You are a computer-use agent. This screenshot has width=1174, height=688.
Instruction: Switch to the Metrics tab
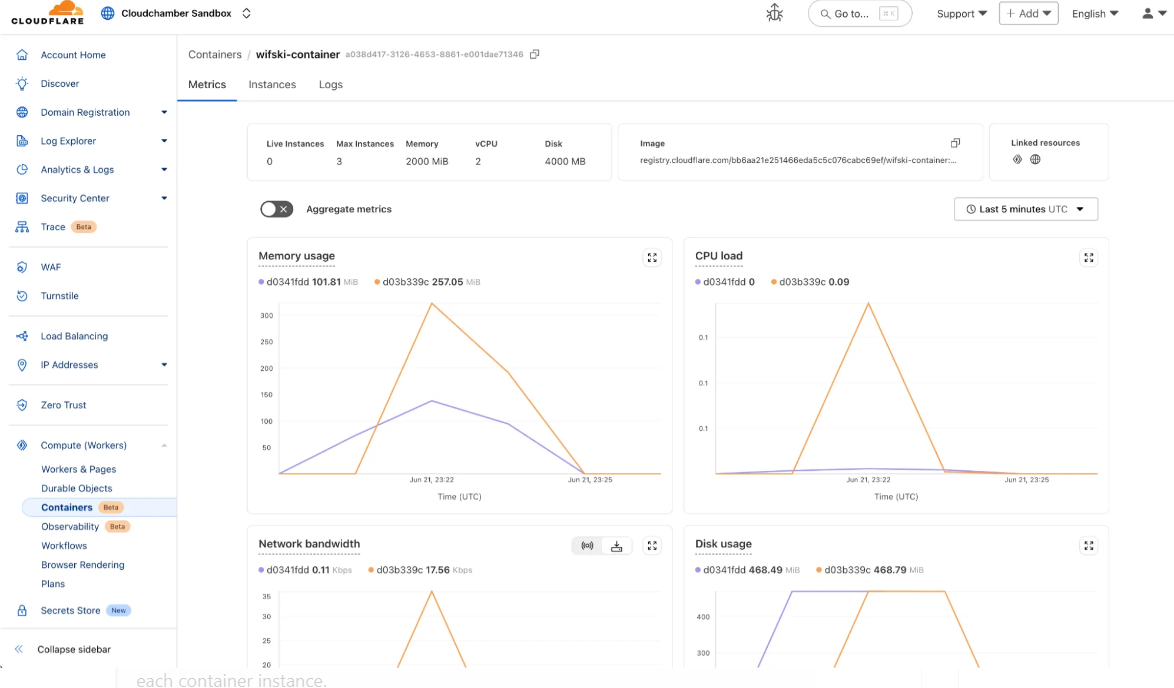207,85
